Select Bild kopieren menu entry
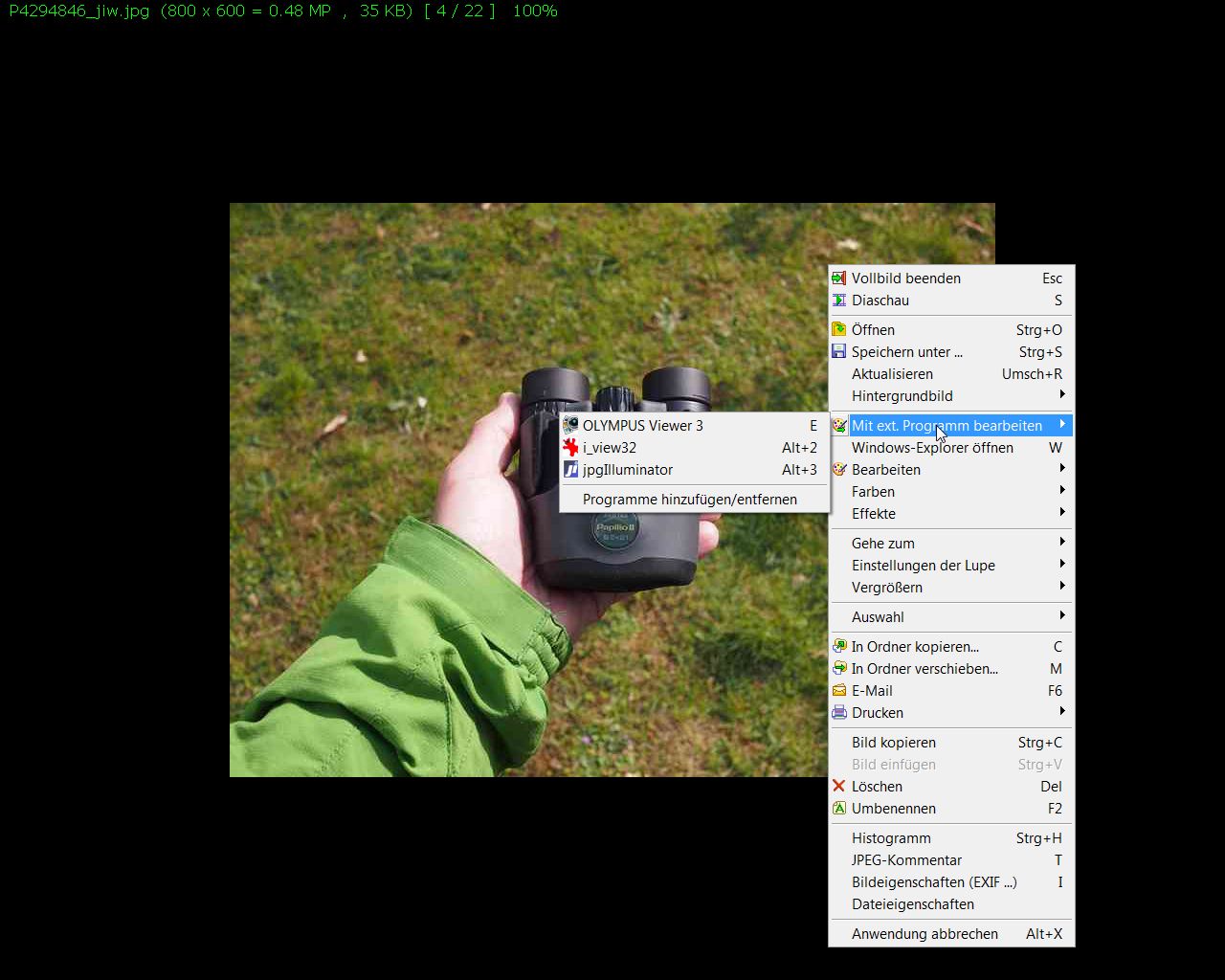This screenshot has width=1225, height=980. pyautogui.click(x=894, y=743)
